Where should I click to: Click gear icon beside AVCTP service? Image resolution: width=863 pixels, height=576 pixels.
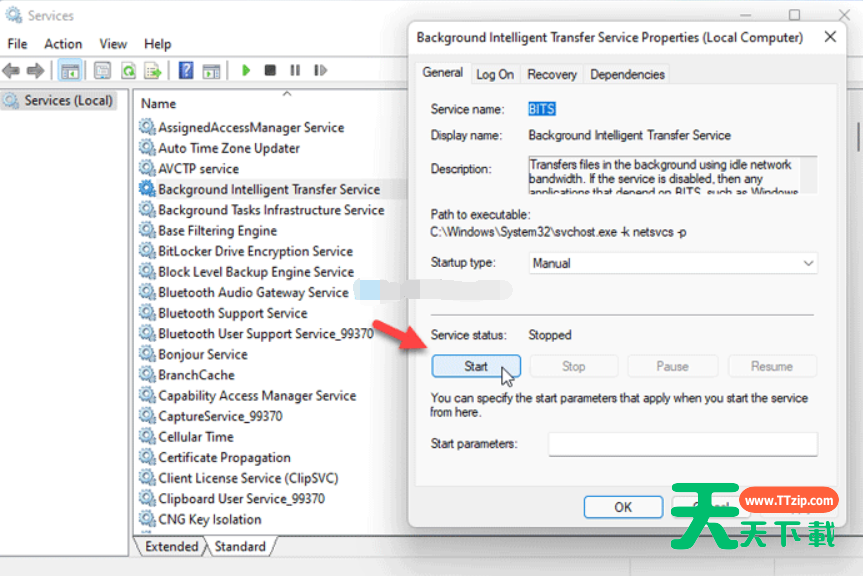pos(147,168)
